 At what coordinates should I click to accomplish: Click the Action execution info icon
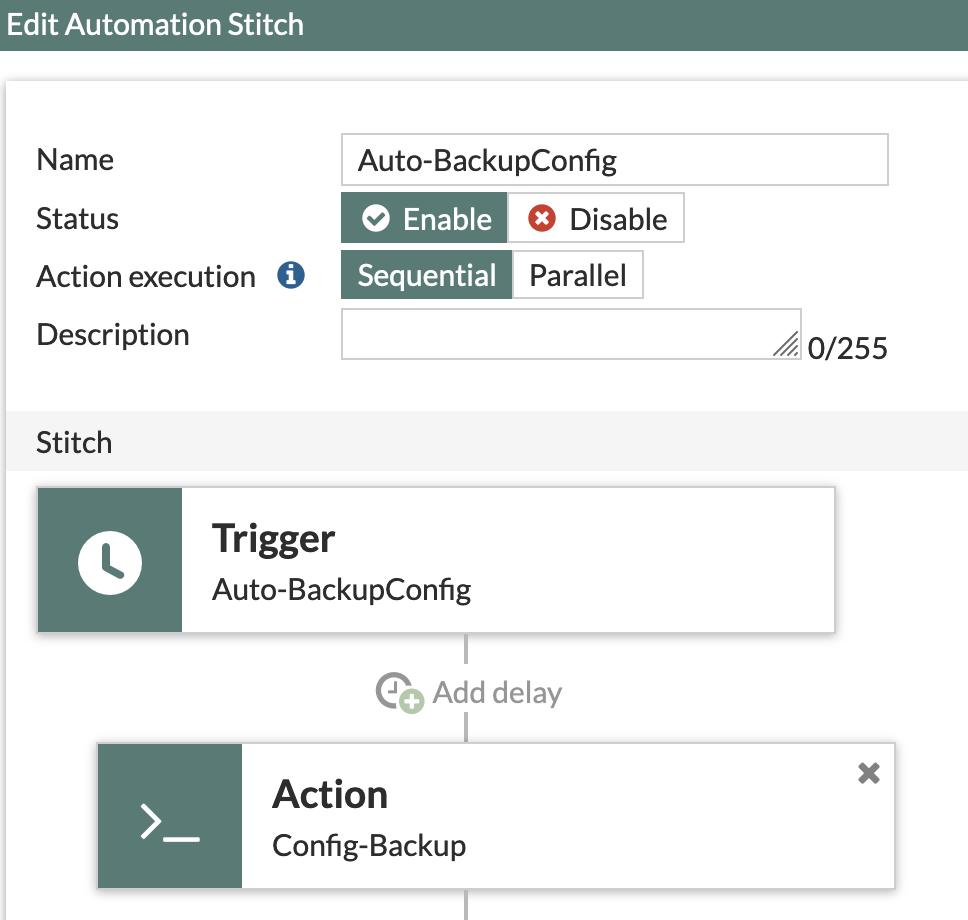coord(291,275)
